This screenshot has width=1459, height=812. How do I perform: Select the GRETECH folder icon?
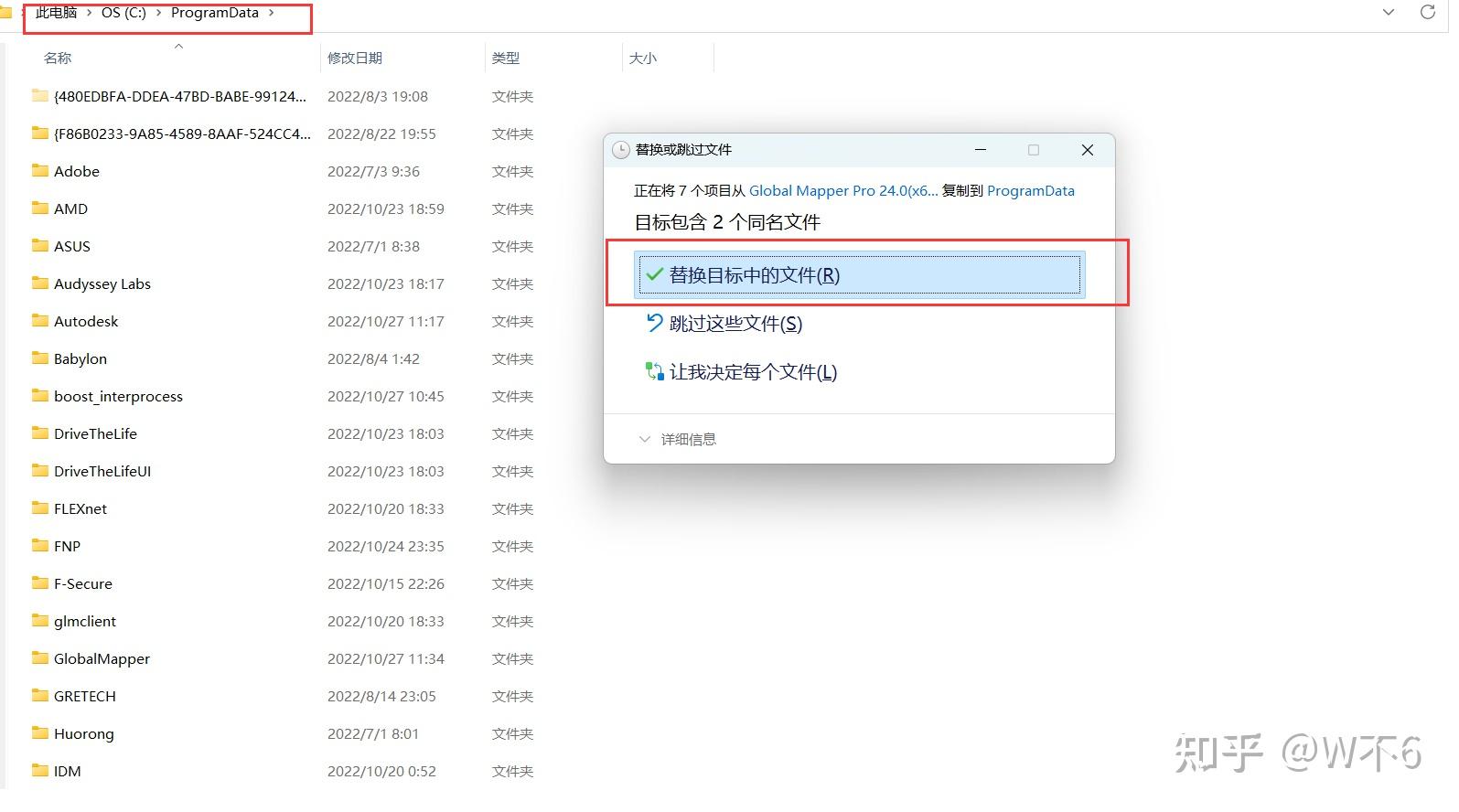(39, 695)
